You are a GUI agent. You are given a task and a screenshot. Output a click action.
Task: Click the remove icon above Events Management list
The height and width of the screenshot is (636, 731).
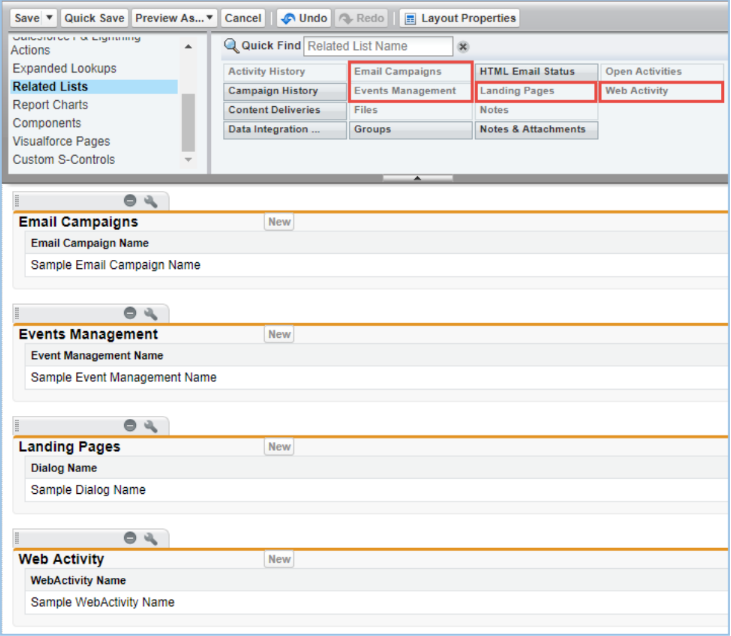coord(130,313)
